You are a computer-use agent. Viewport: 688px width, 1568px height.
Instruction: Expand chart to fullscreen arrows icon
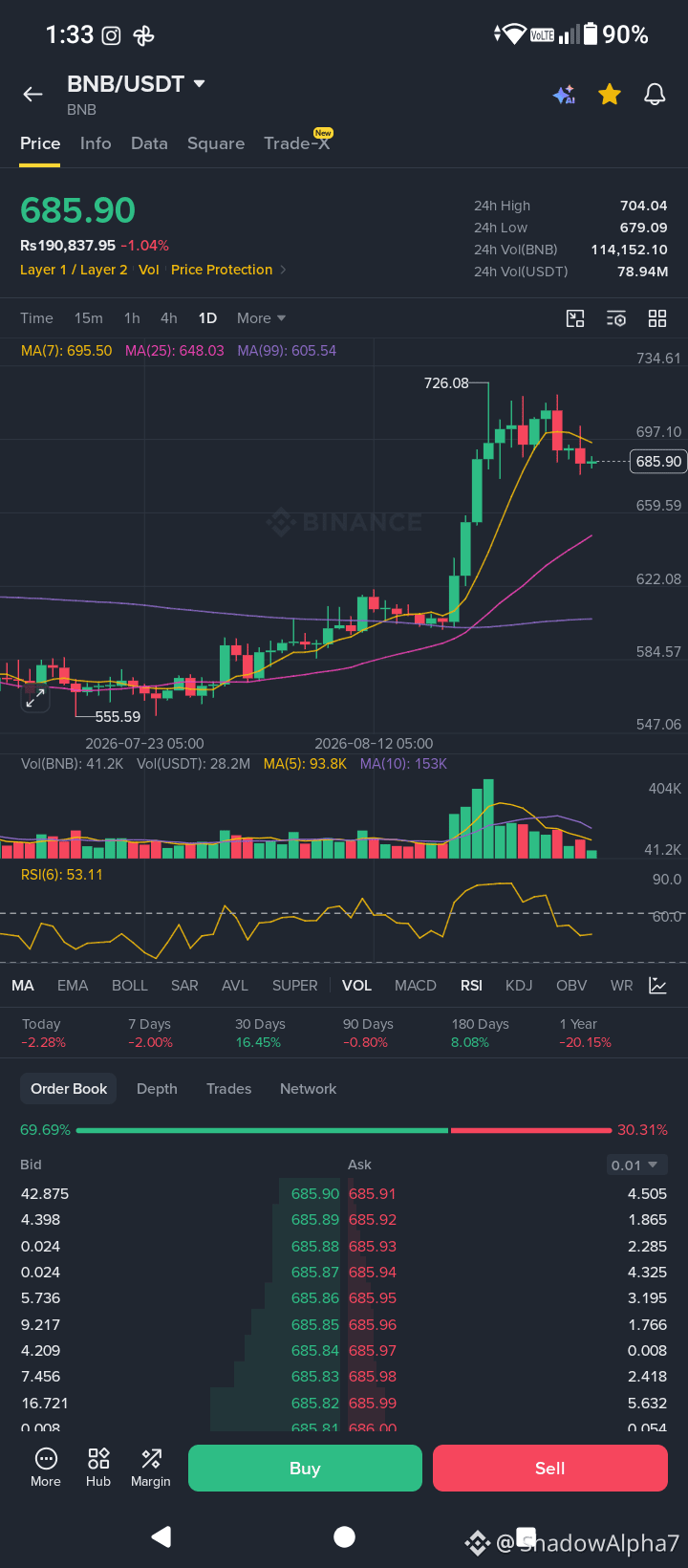pos(35,699)
